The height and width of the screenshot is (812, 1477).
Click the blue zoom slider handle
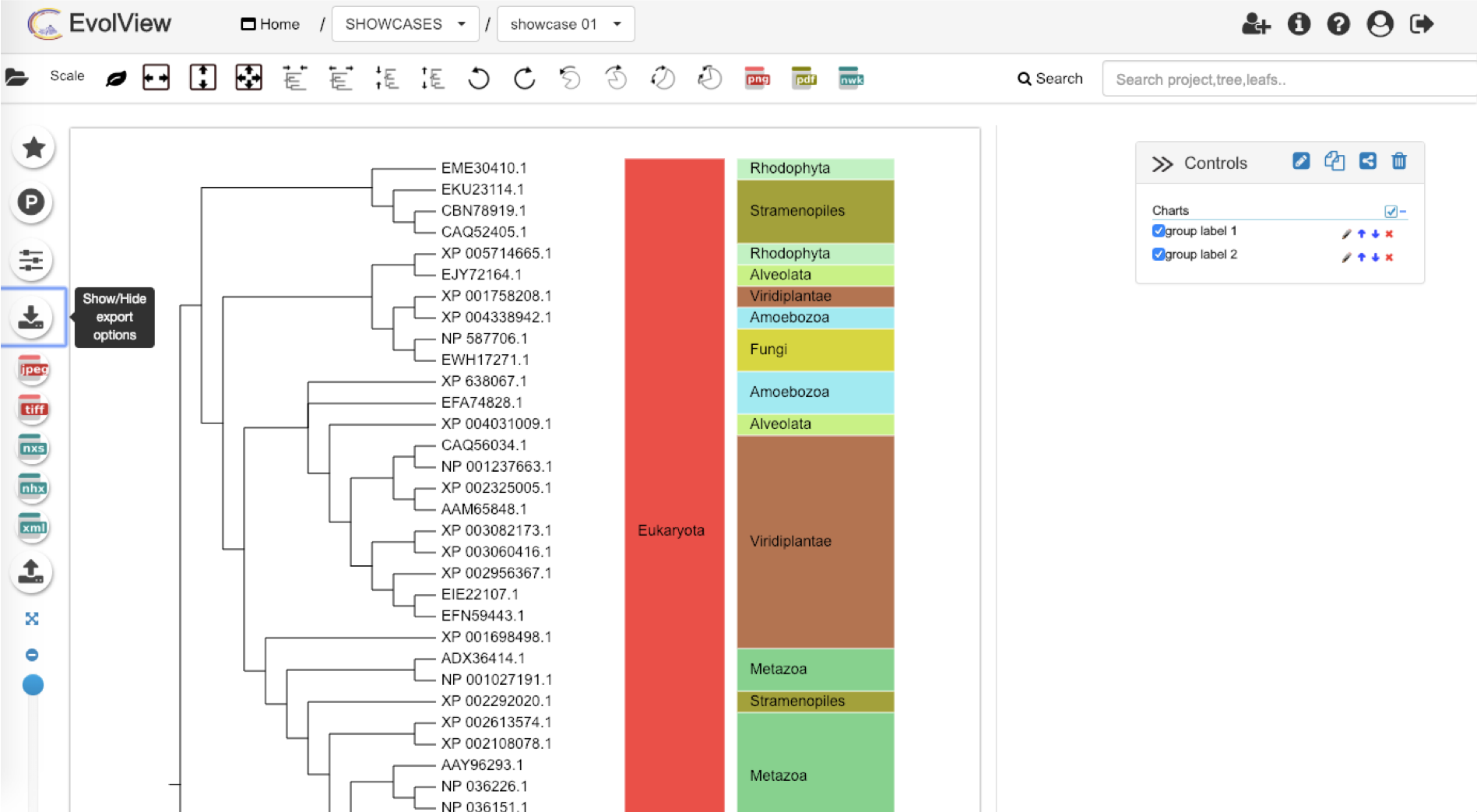(33, 685)
